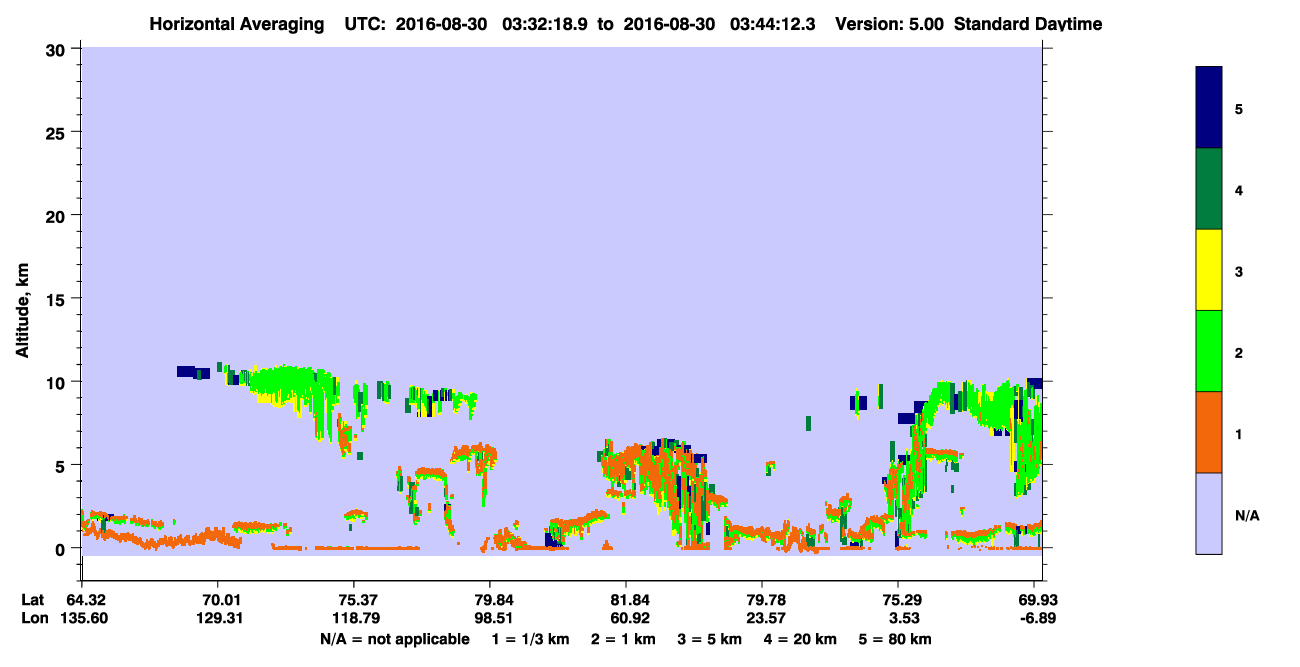Viewport: 1300px width, 667px height.
Task: Click the legend entry '2 = 1 km'
Action: (x=623, y=639)
